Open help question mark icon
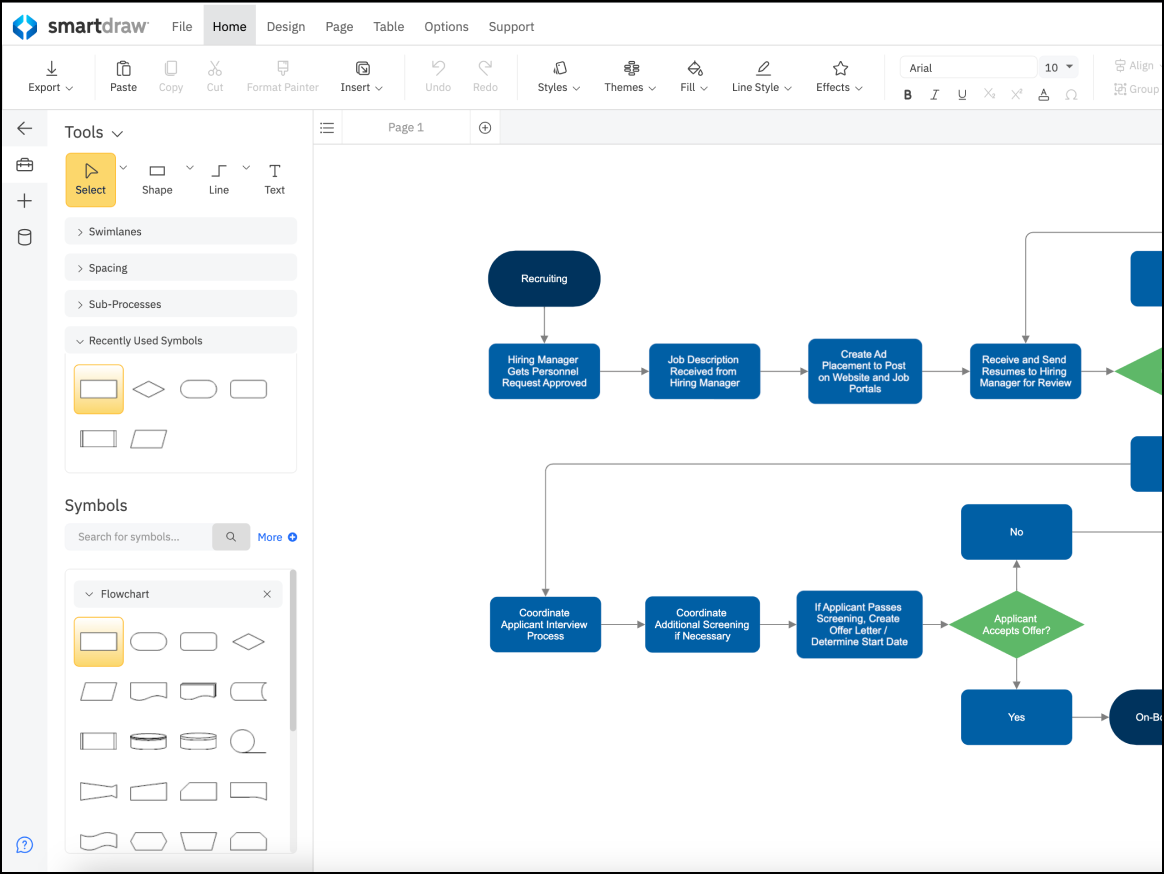 coord(24,845)
